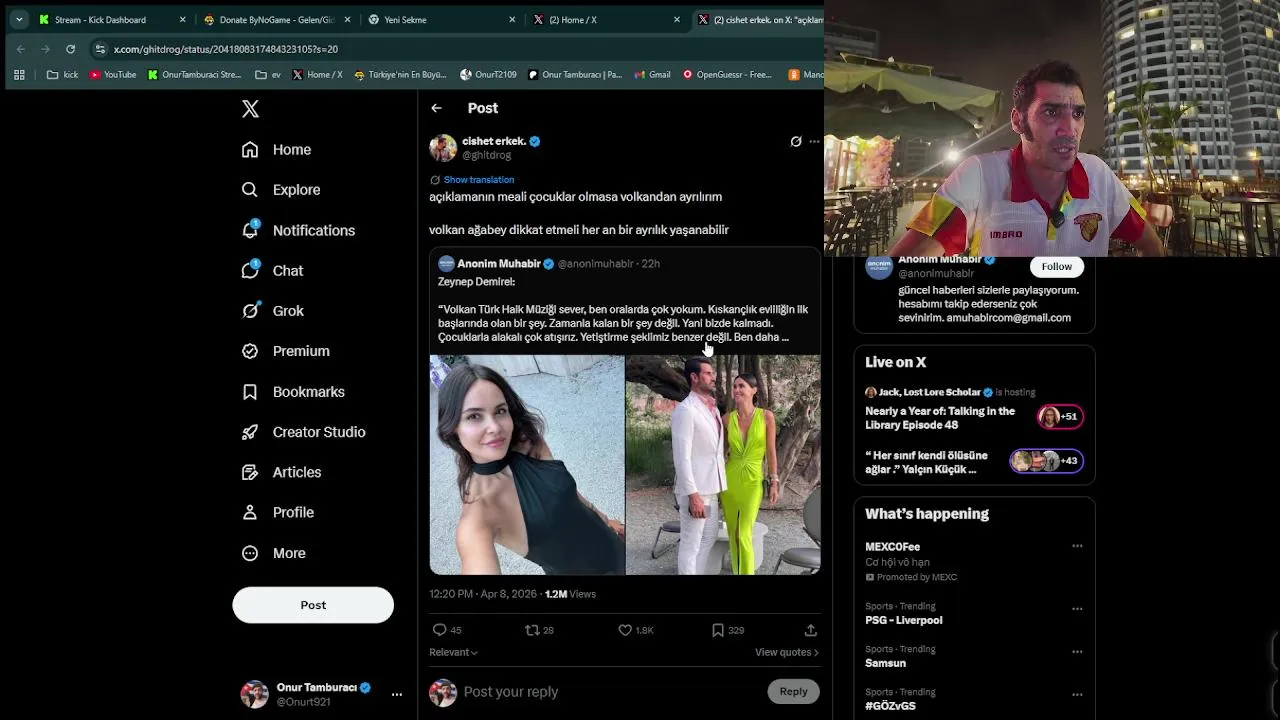Open Creator Studio from sidebar
The image size is (1280, 720).
304,432
